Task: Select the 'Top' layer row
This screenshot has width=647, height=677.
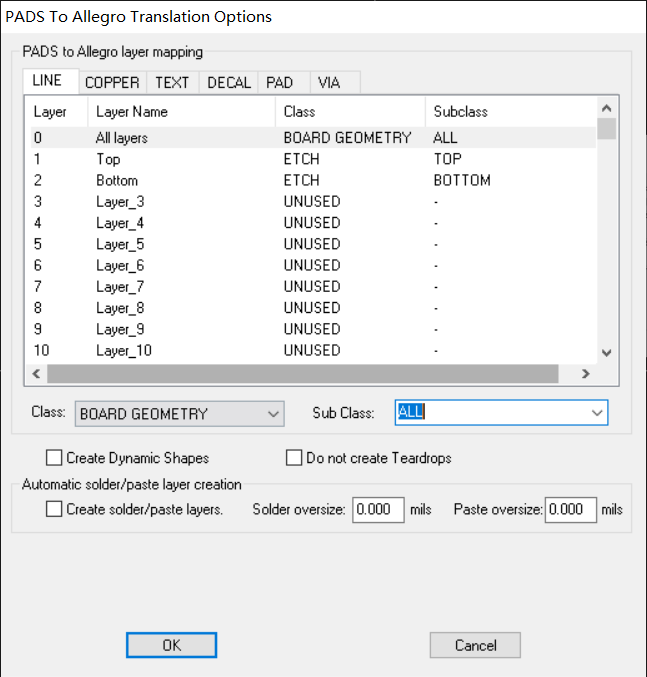Action: (x=313, y=159)
